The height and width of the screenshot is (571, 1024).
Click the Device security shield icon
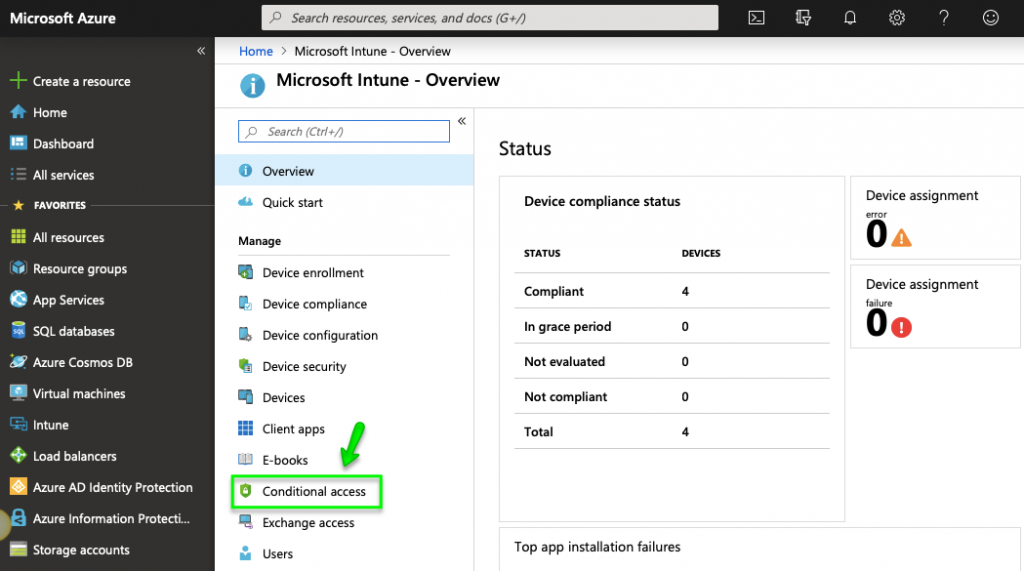point(246,366)
